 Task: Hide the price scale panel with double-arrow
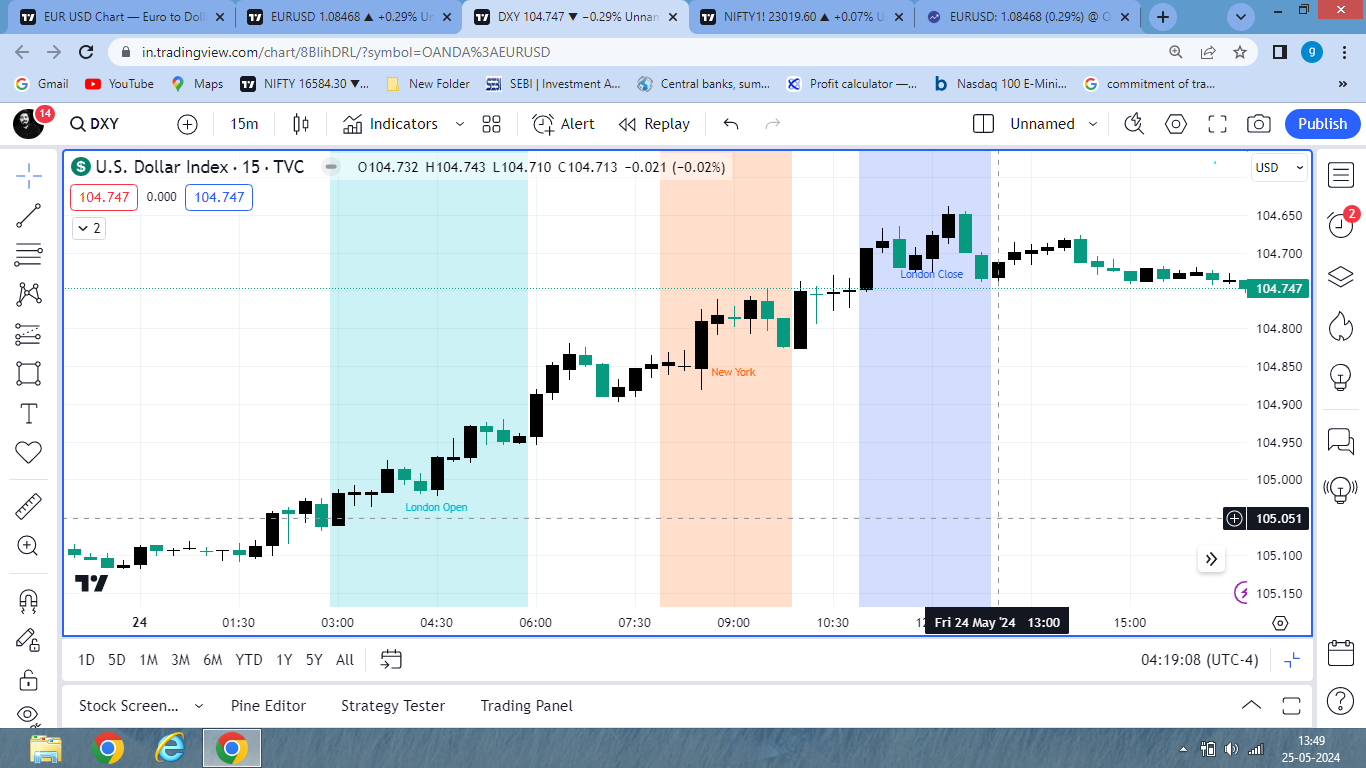click(1211, 559)
